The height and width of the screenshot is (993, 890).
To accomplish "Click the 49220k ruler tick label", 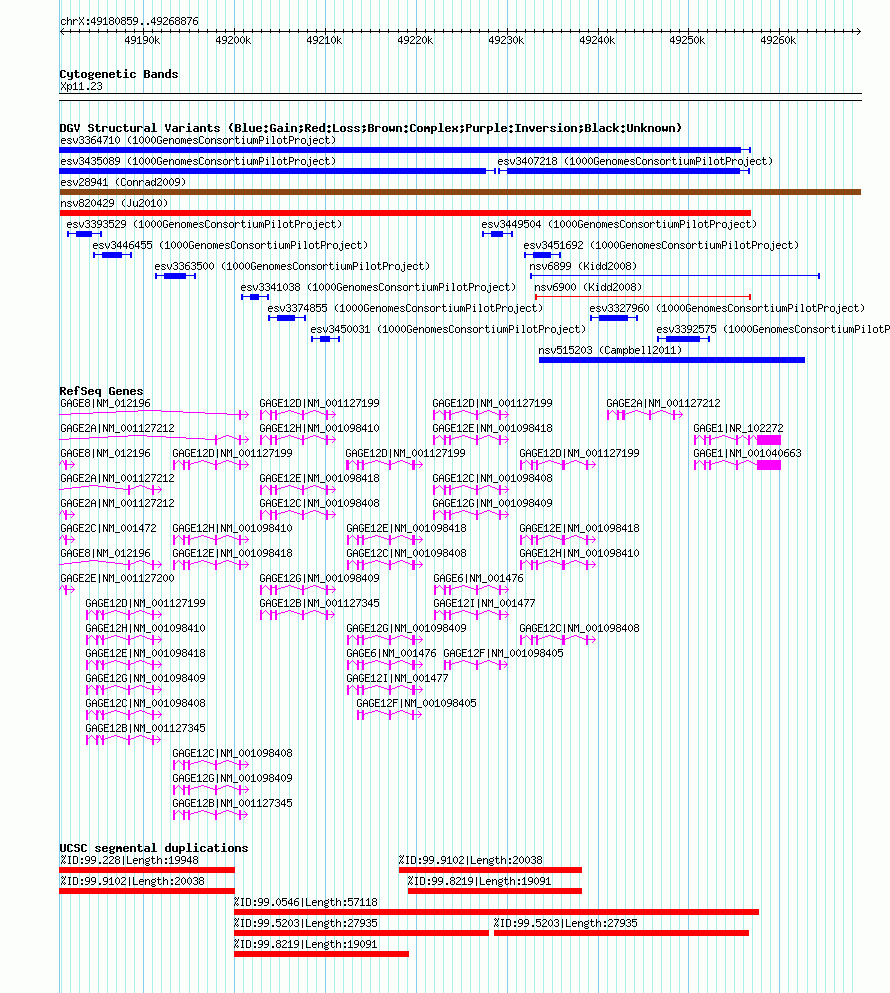I will (416, 41).
